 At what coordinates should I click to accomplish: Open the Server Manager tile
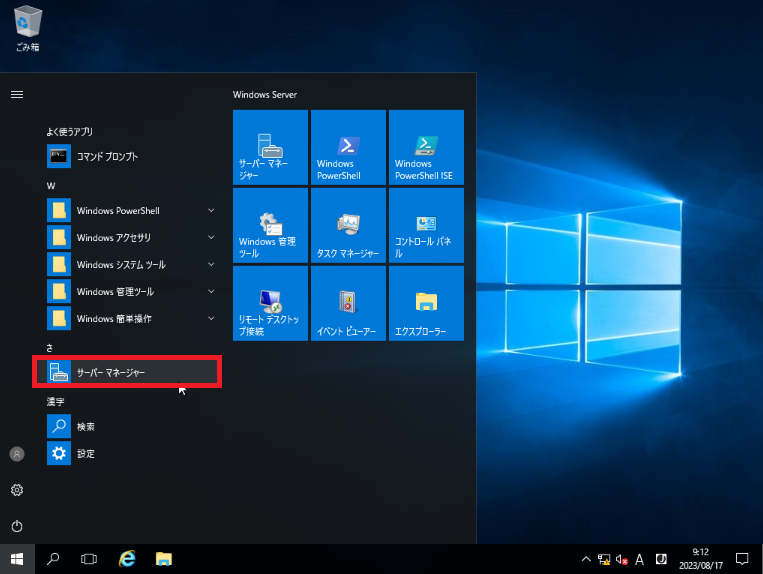pyautogui.click(x=270, y=147)
